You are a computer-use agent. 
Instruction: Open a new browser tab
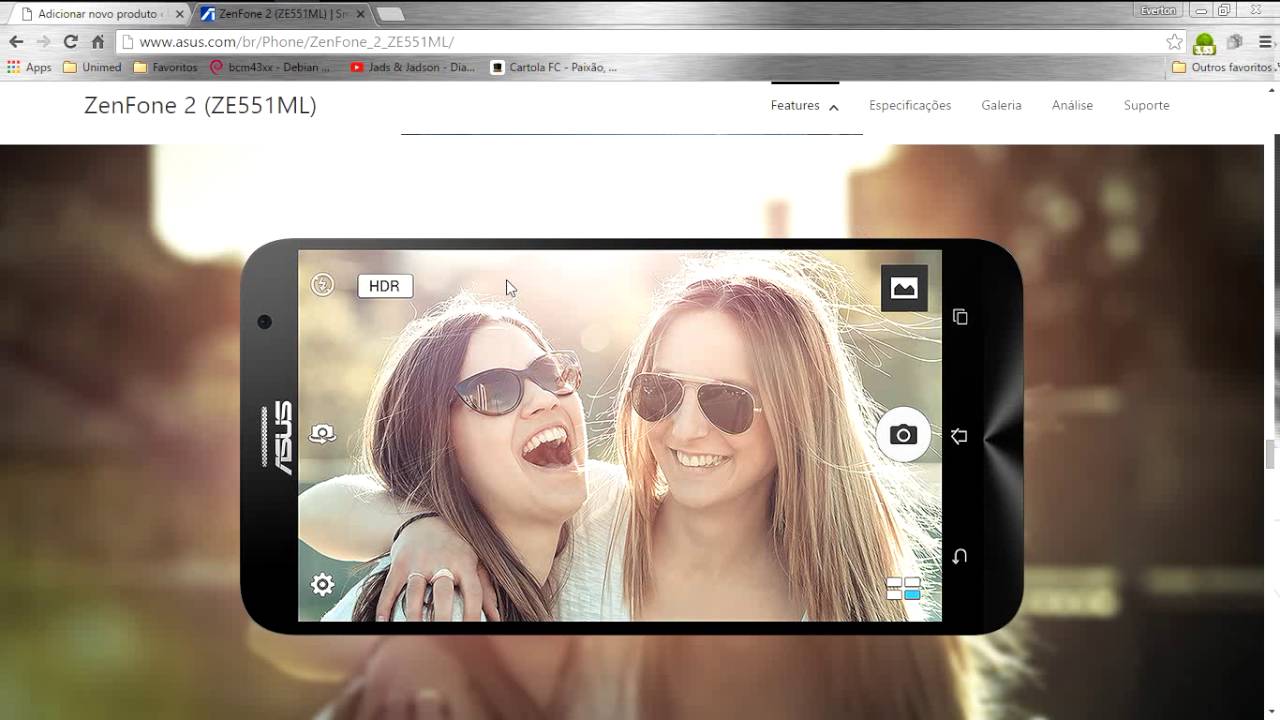(x=390, y=14)
